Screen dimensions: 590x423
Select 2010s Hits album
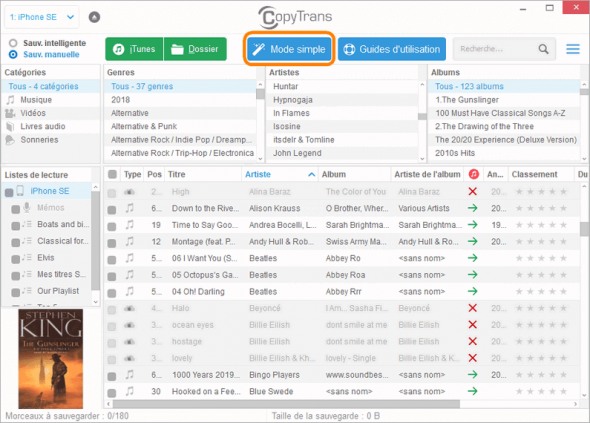[504, 153]
